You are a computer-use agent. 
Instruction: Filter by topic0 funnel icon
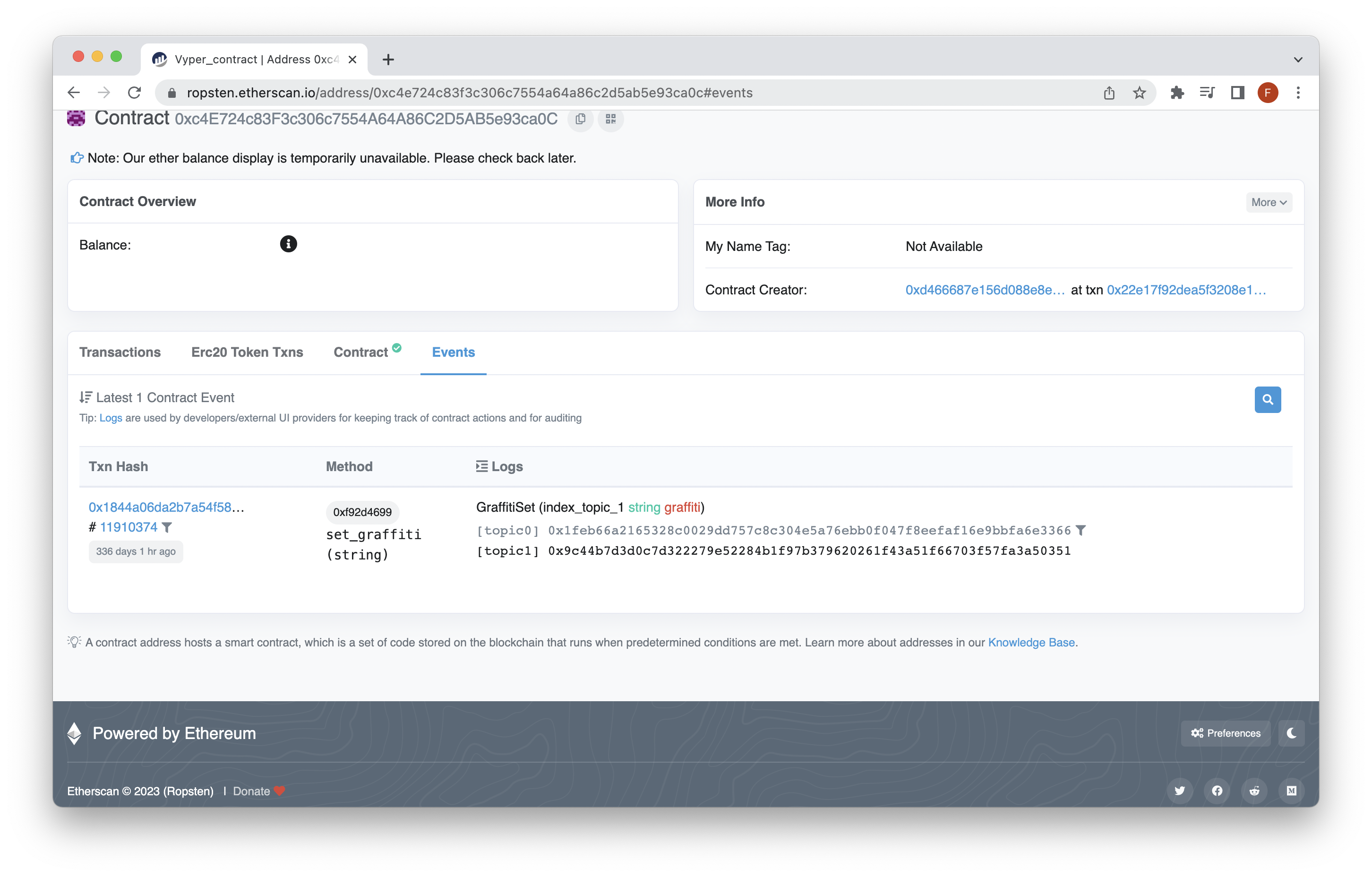pos(1081,531)
